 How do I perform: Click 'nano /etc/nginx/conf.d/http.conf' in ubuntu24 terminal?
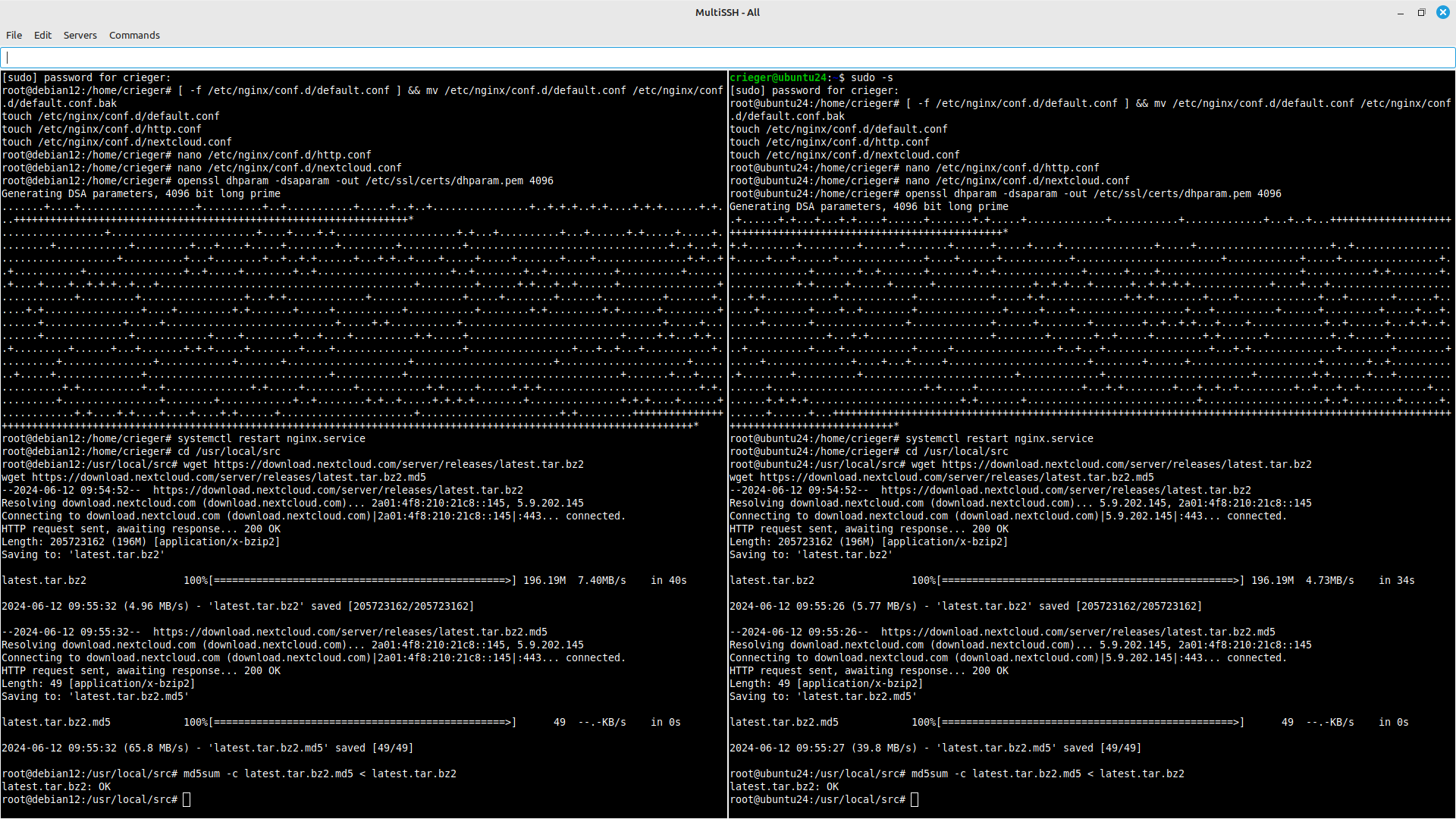[1003, 168]
